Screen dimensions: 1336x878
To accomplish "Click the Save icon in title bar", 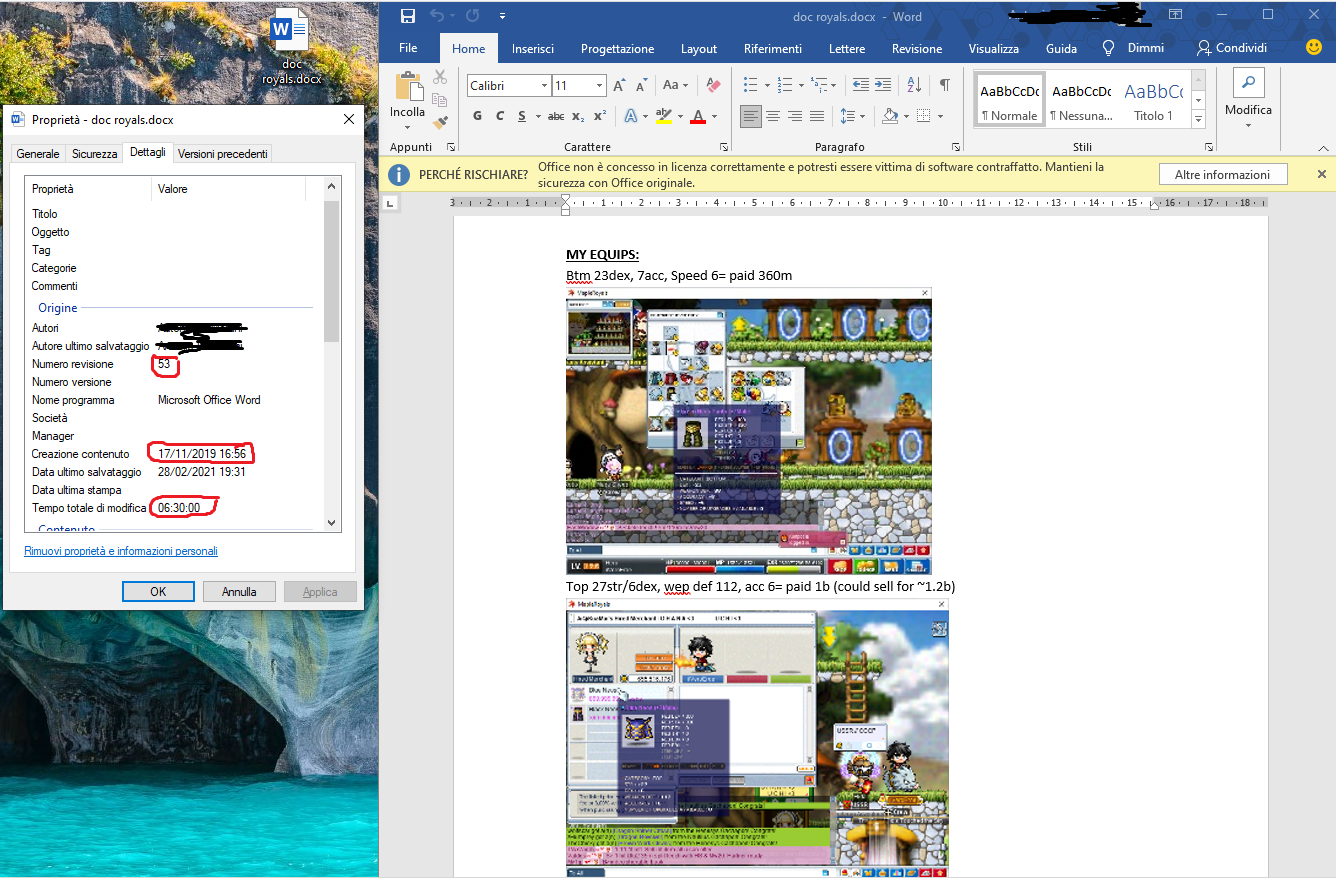I will (x=408, y=16).
